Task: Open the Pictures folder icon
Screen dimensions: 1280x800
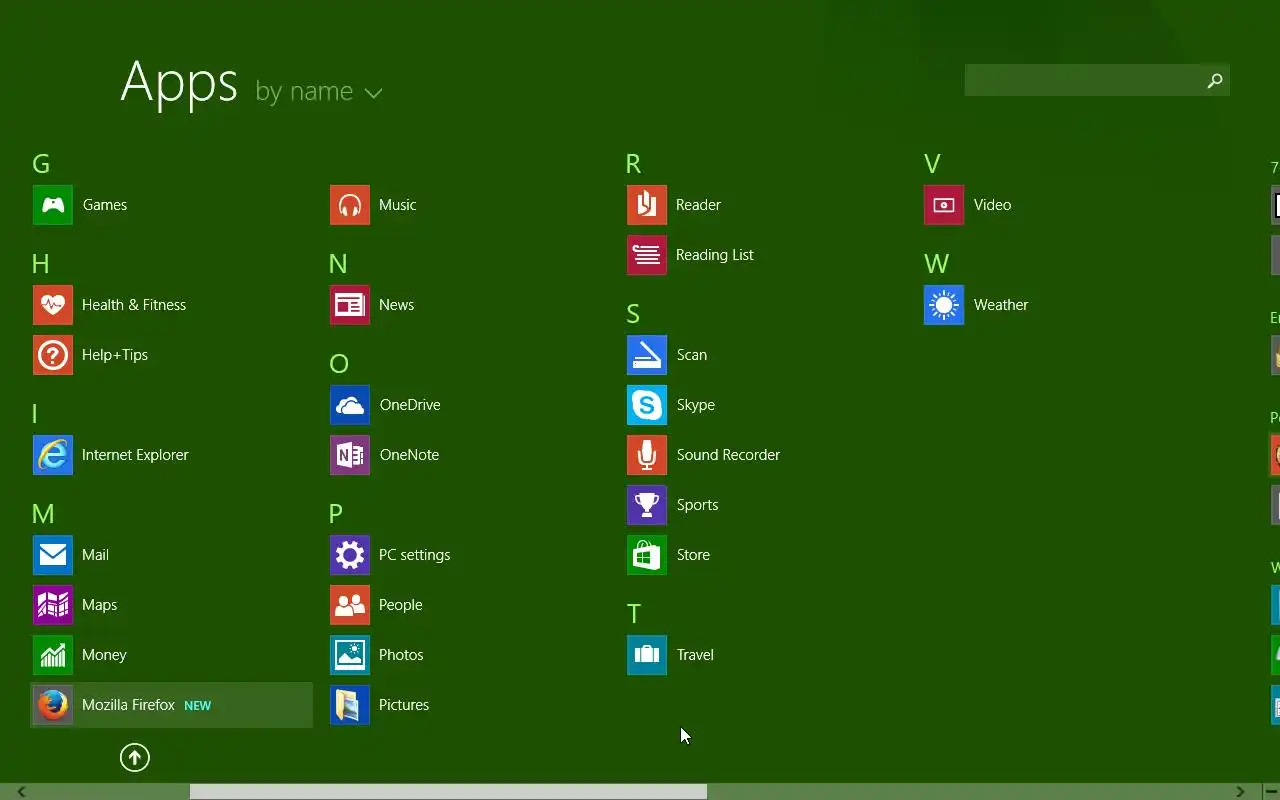Action: coord(350,705)
